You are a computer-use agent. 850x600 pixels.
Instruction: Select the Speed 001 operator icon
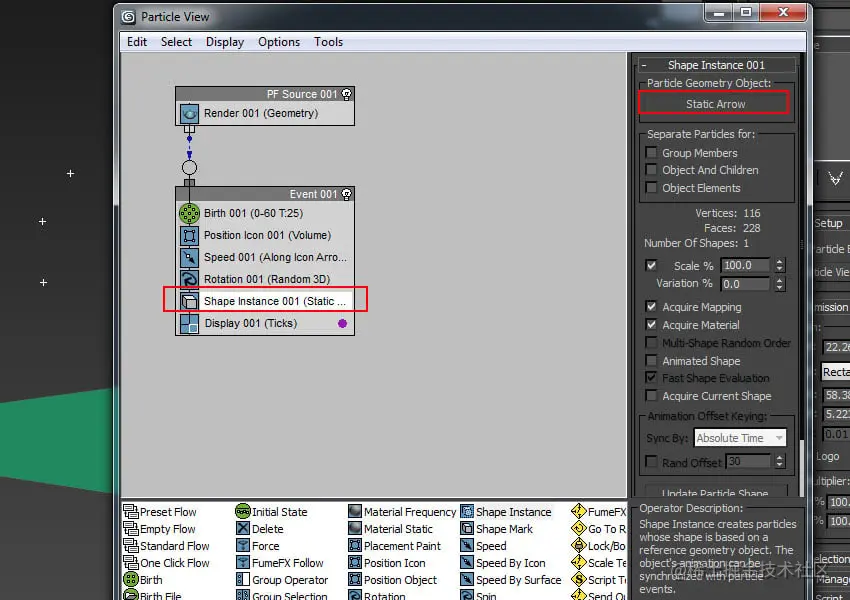coord(189,257)
